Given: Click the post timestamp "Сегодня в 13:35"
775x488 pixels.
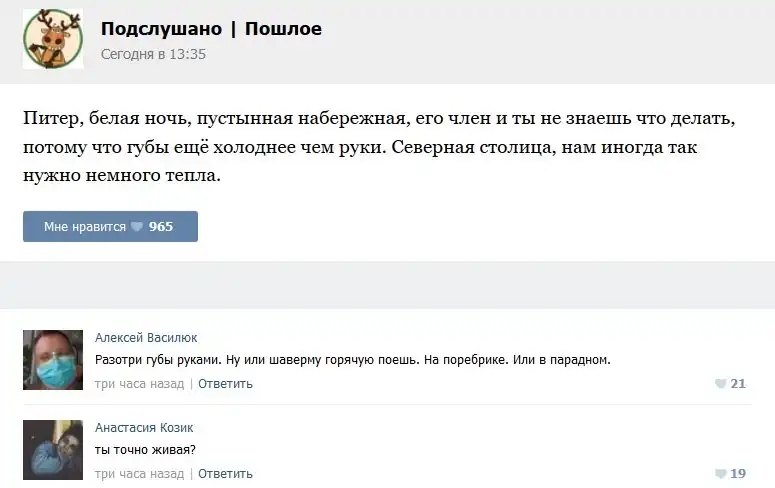Looking at the screenshot, I should [x=153, y=54].
